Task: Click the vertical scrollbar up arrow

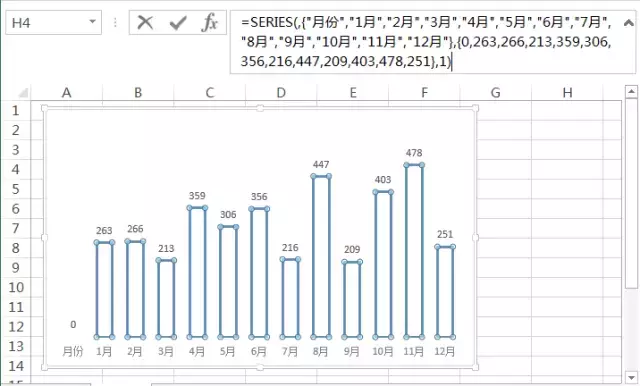Action: tap(631, 92)
